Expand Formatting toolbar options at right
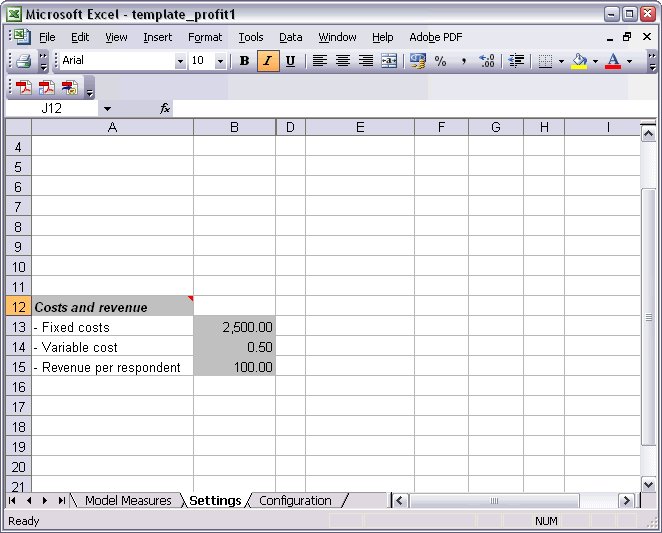This screenshot has width=662, height=533. pyautogui.click(x=652, y=61)
